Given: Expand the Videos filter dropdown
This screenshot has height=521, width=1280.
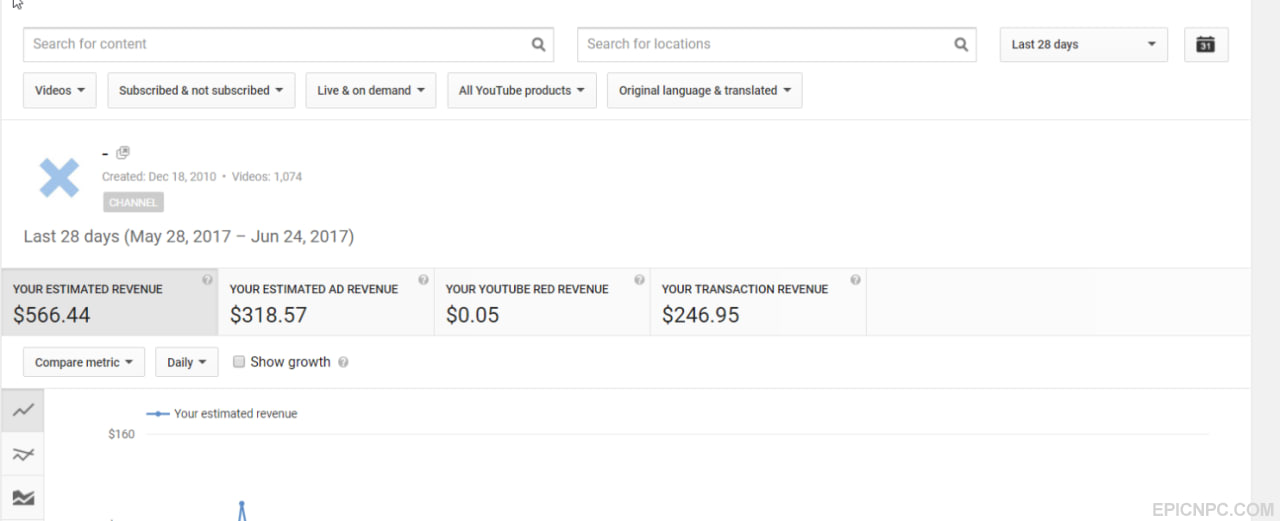Looking at the screenshot, I should (60, 90).
